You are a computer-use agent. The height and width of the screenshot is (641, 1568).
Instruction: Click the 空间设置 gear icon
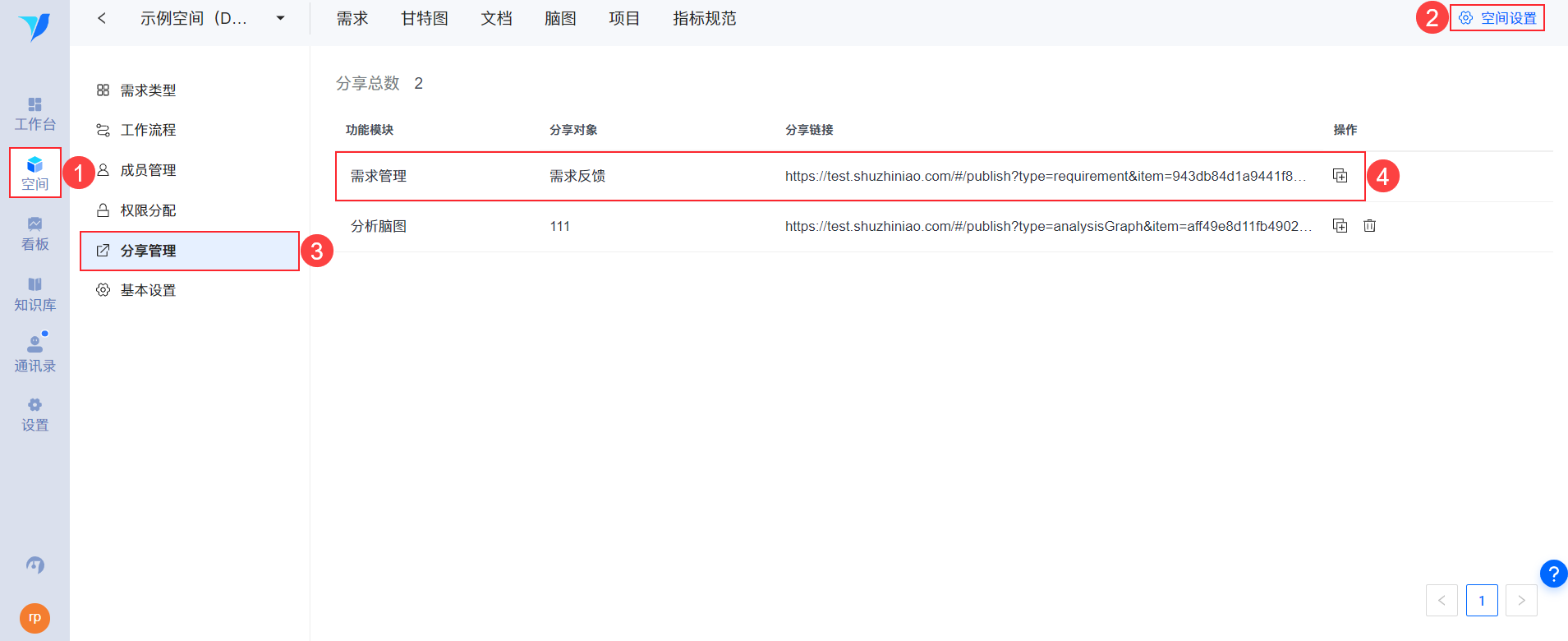(x=1465, y=18)
